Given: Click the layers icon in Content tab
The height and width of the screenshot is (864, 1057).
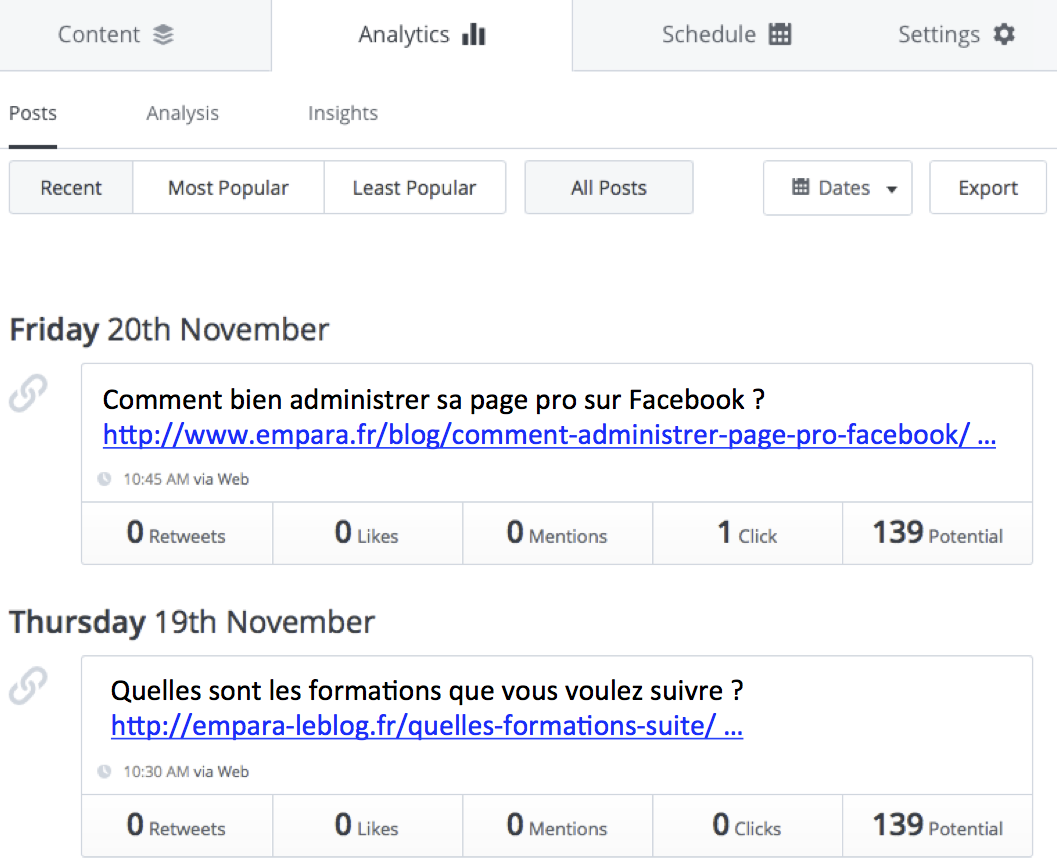Looking at the screenshot, I should click(164, 35).
